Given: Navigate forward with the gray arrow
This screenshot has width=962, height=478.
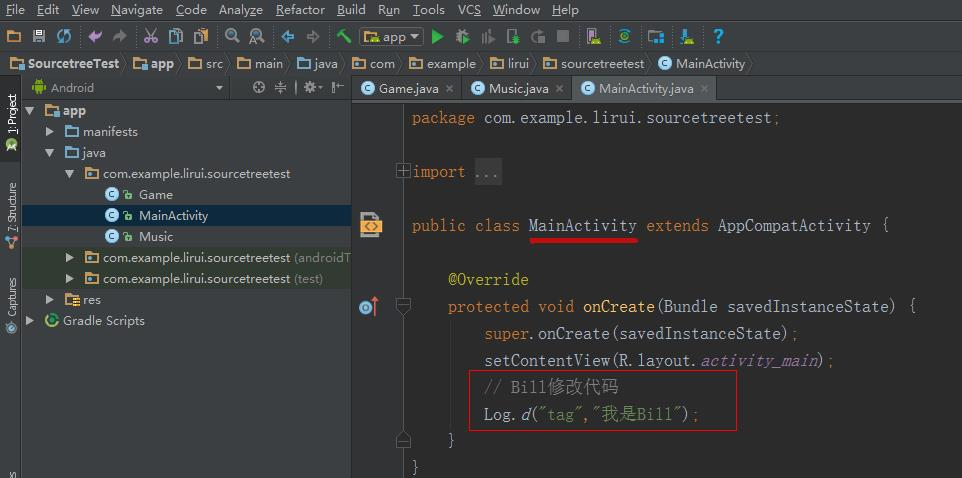Looking at the screenshot, I should coord(313,37).
